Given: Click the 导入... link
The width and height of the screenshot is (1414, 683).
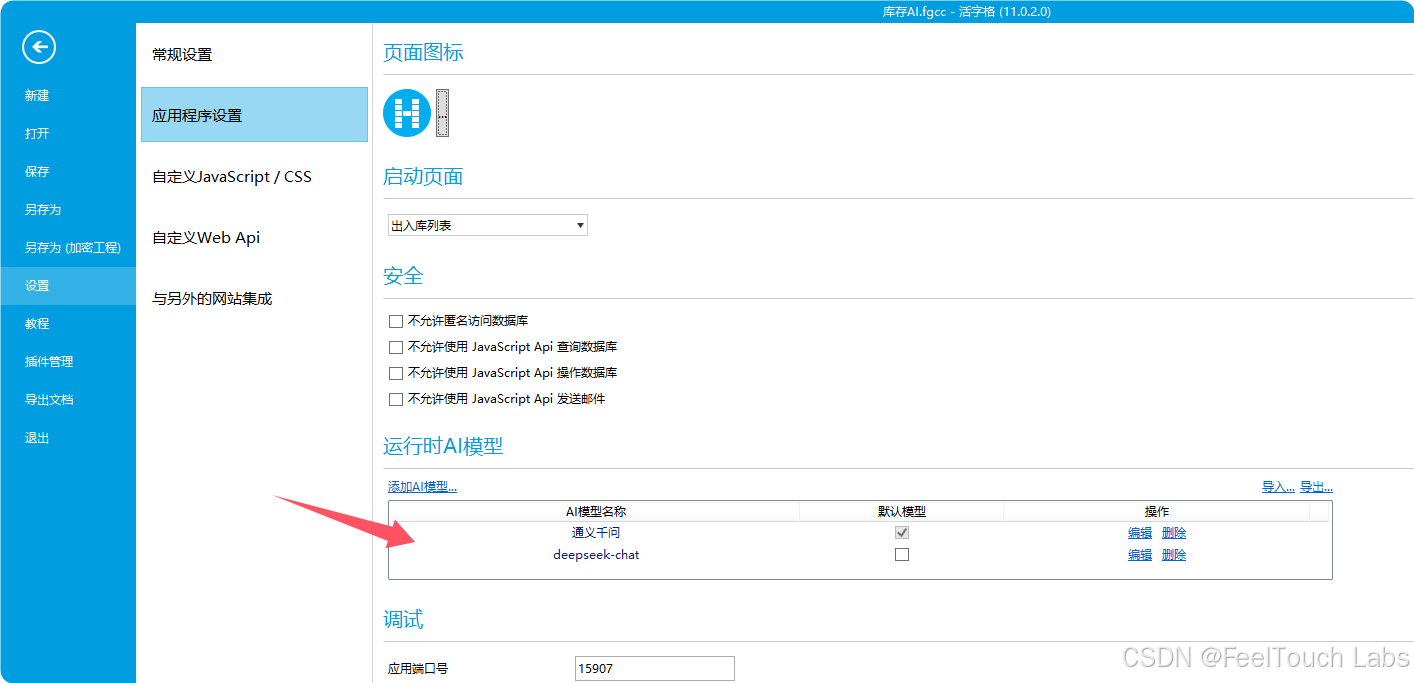Looking at the screenshot, I should (x=1278, y=487).
